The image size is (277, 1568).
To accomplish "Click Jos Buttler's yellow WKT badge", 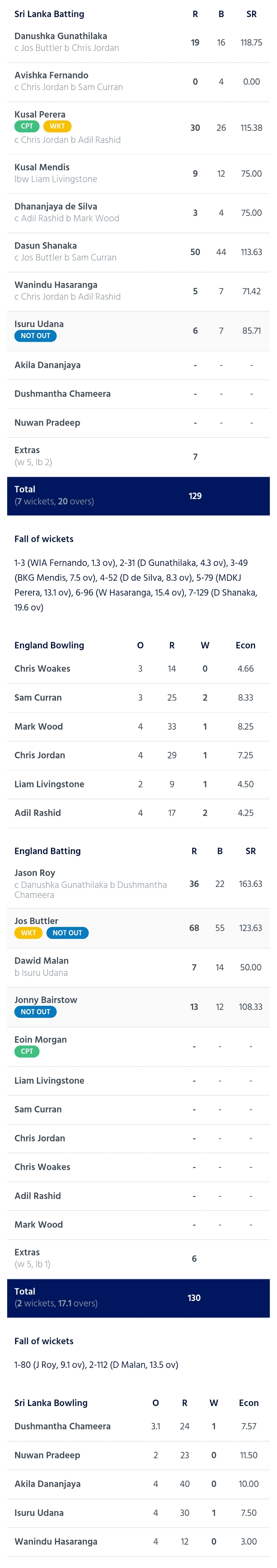I will pos(28,932).
